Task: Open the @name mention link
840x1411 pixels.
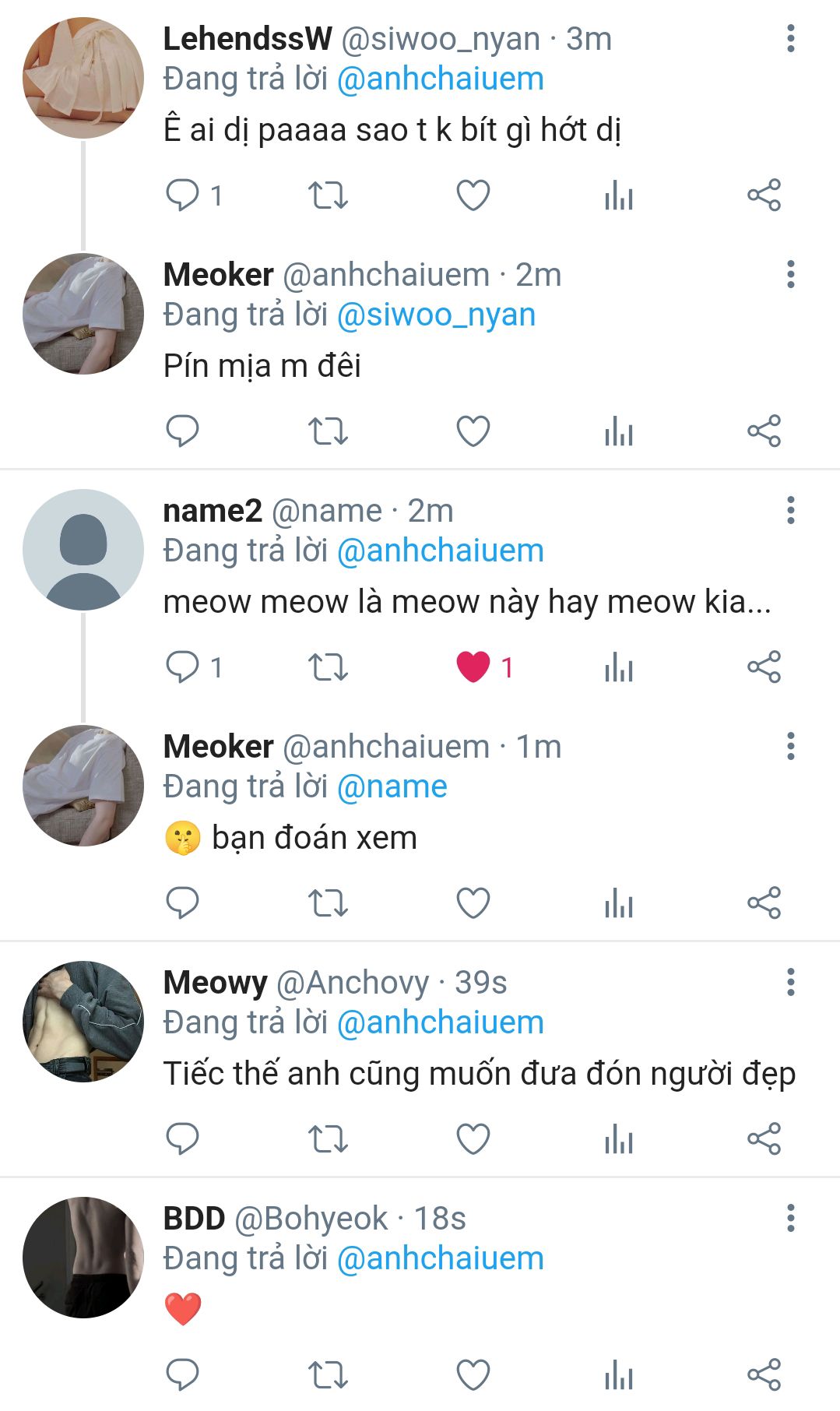Action: [392, 786]
